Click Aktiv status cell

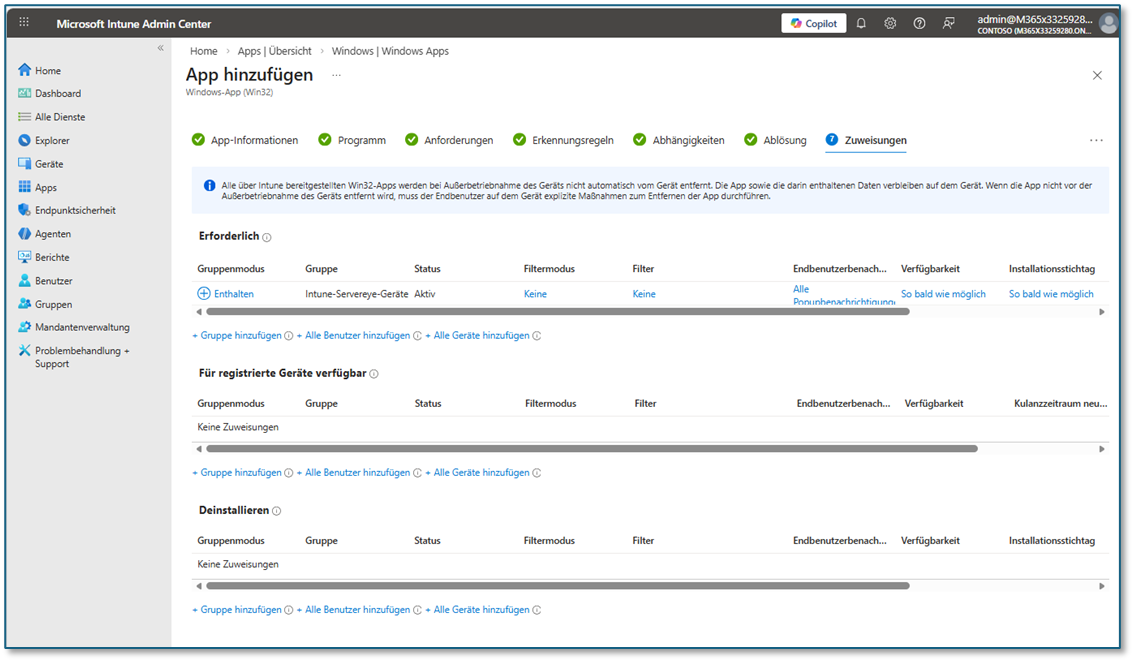(x=425, y=294)
